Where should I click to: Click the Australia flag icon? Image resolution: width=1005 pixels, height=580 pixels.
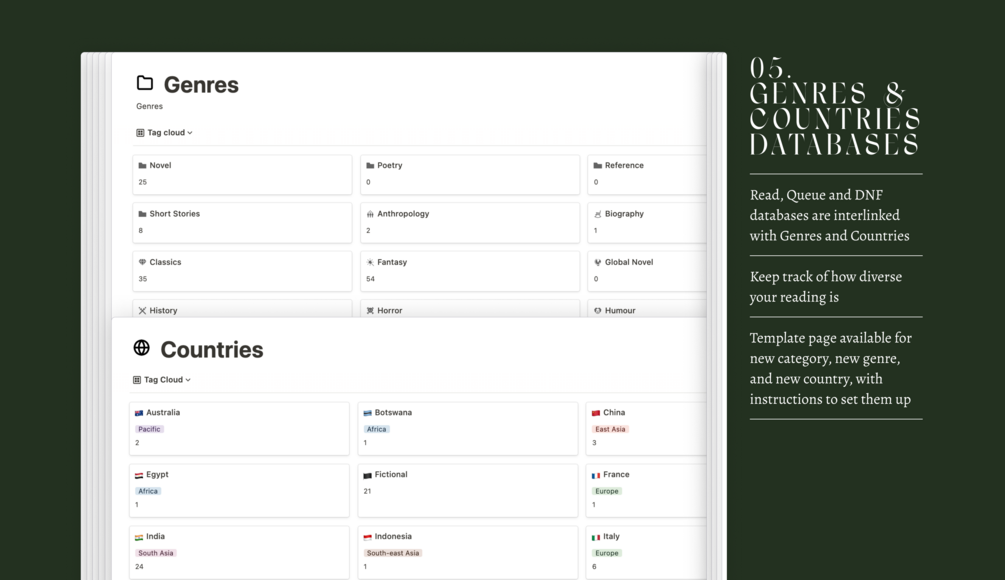139,413
